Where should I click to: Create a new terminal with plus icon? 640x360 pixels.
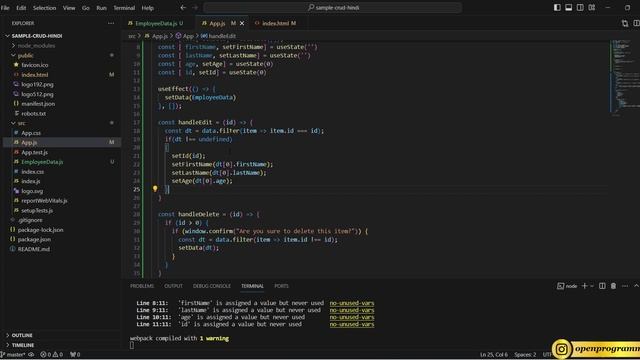coord(584,286)
